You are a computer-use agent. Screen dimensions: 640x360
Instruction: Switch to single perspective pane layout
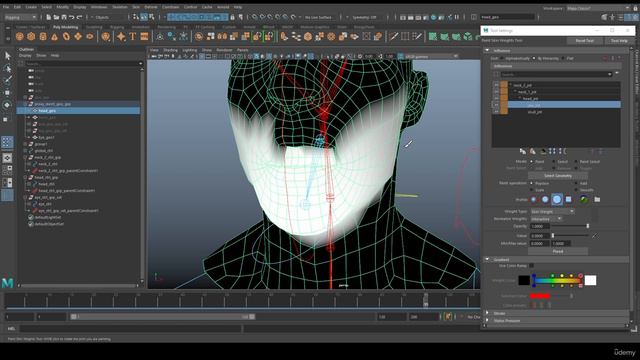[x=7, y=158]
